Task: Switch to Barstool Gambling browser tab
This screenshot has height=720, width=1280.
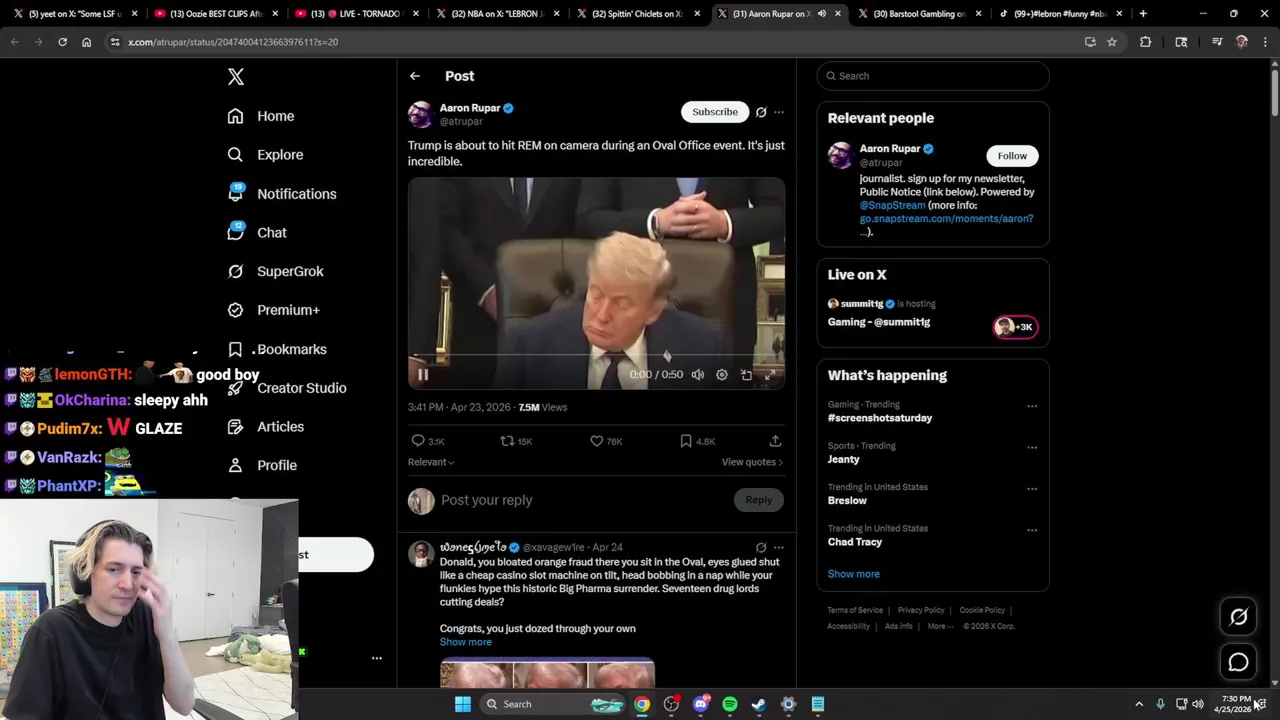Action: click(918, 14)
